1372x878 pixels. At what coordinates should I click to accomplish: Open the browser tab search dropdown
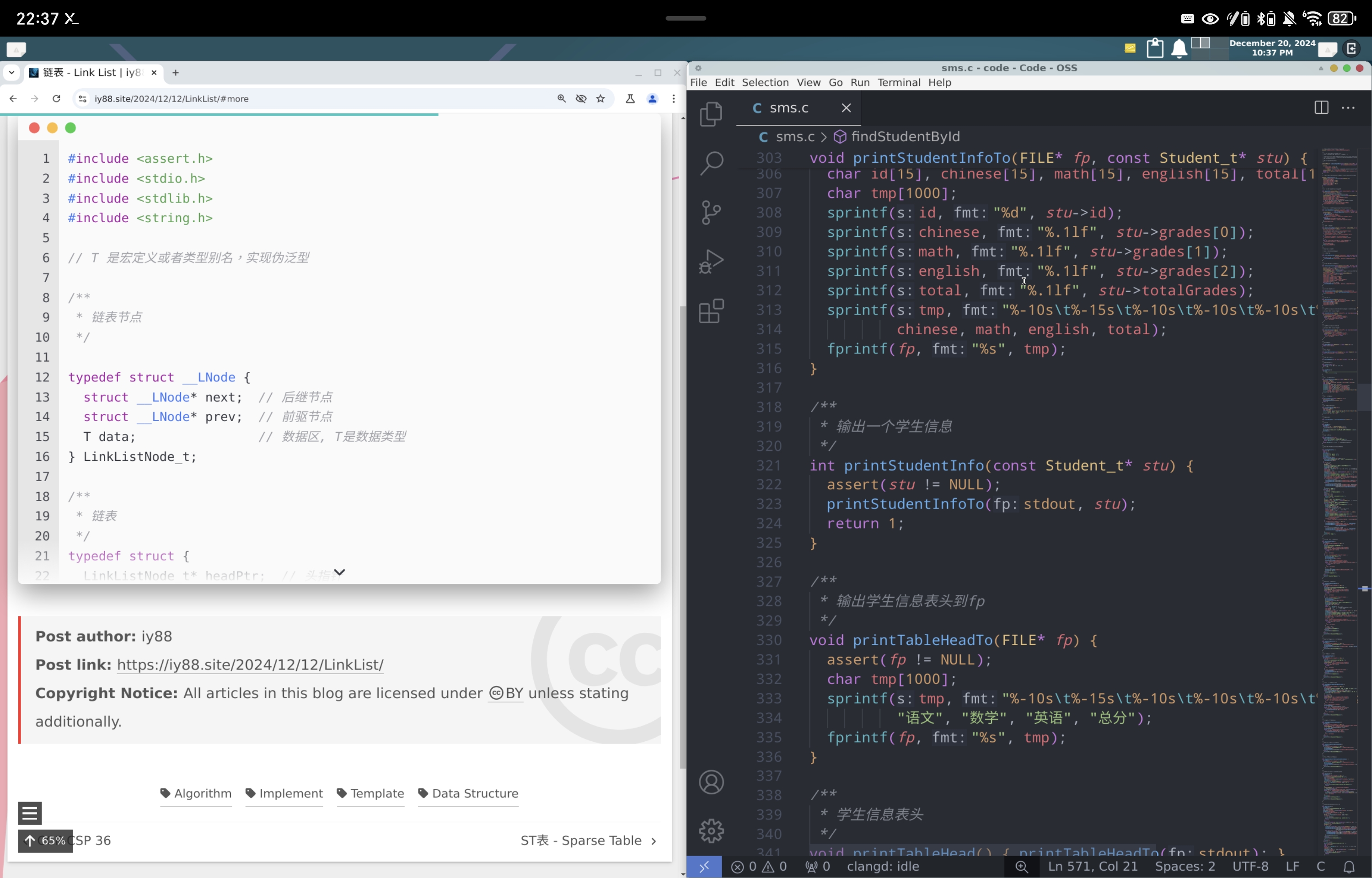point(11,72)
